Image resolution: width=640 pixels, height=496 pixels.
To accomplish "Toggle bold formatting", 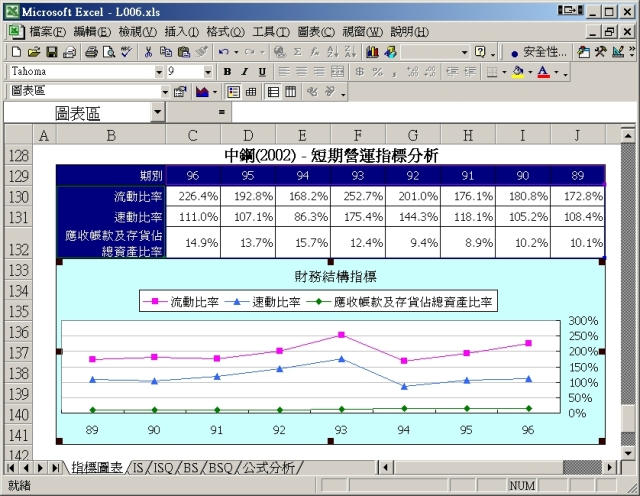I will point(227,72).
